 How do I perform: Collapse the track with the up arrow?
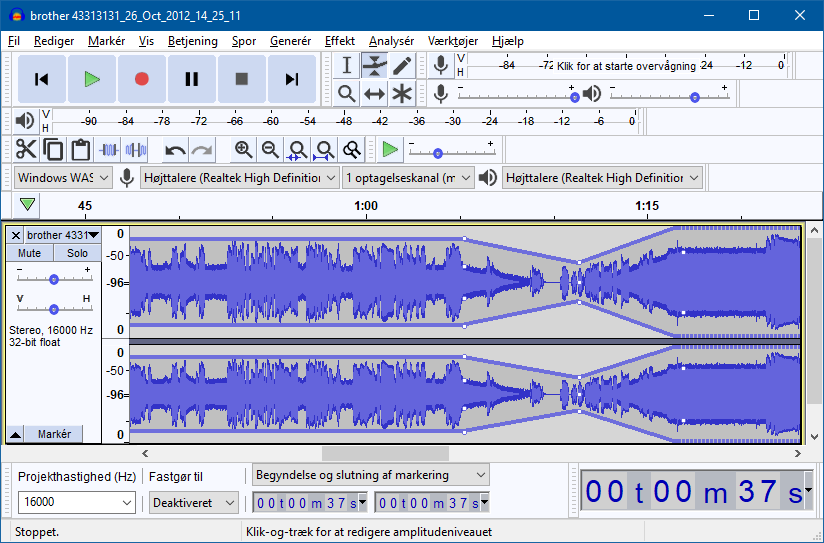point(16,434)
